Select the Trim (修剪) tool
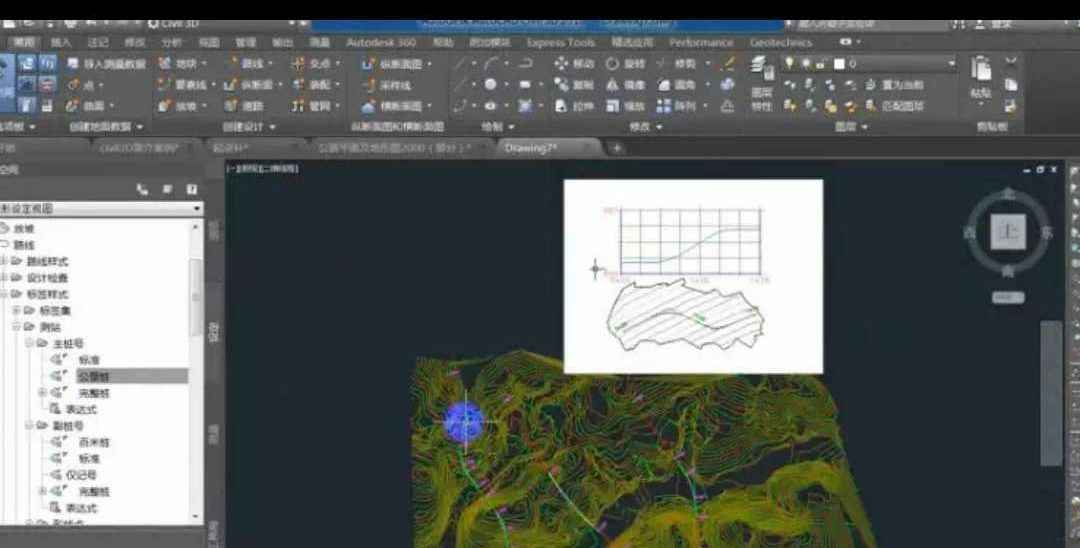1080x548 pixels. pos(676,63)
